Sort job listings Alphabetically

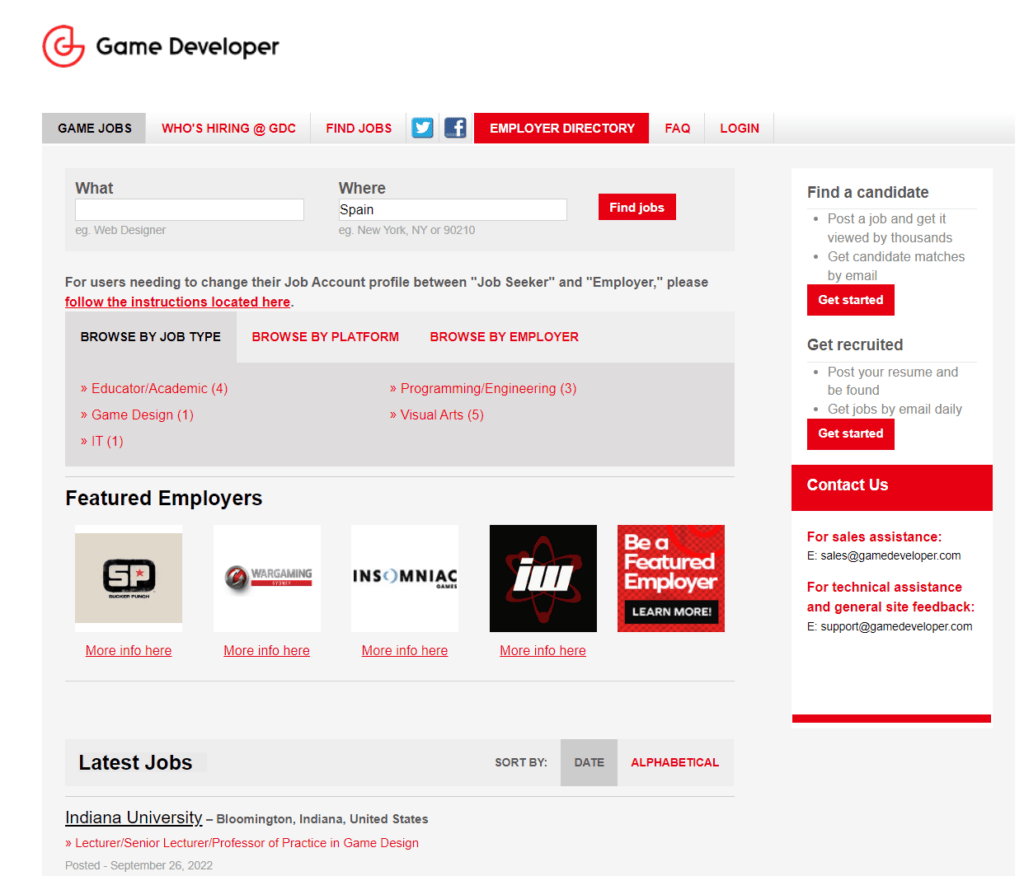(x=674, y=762)
